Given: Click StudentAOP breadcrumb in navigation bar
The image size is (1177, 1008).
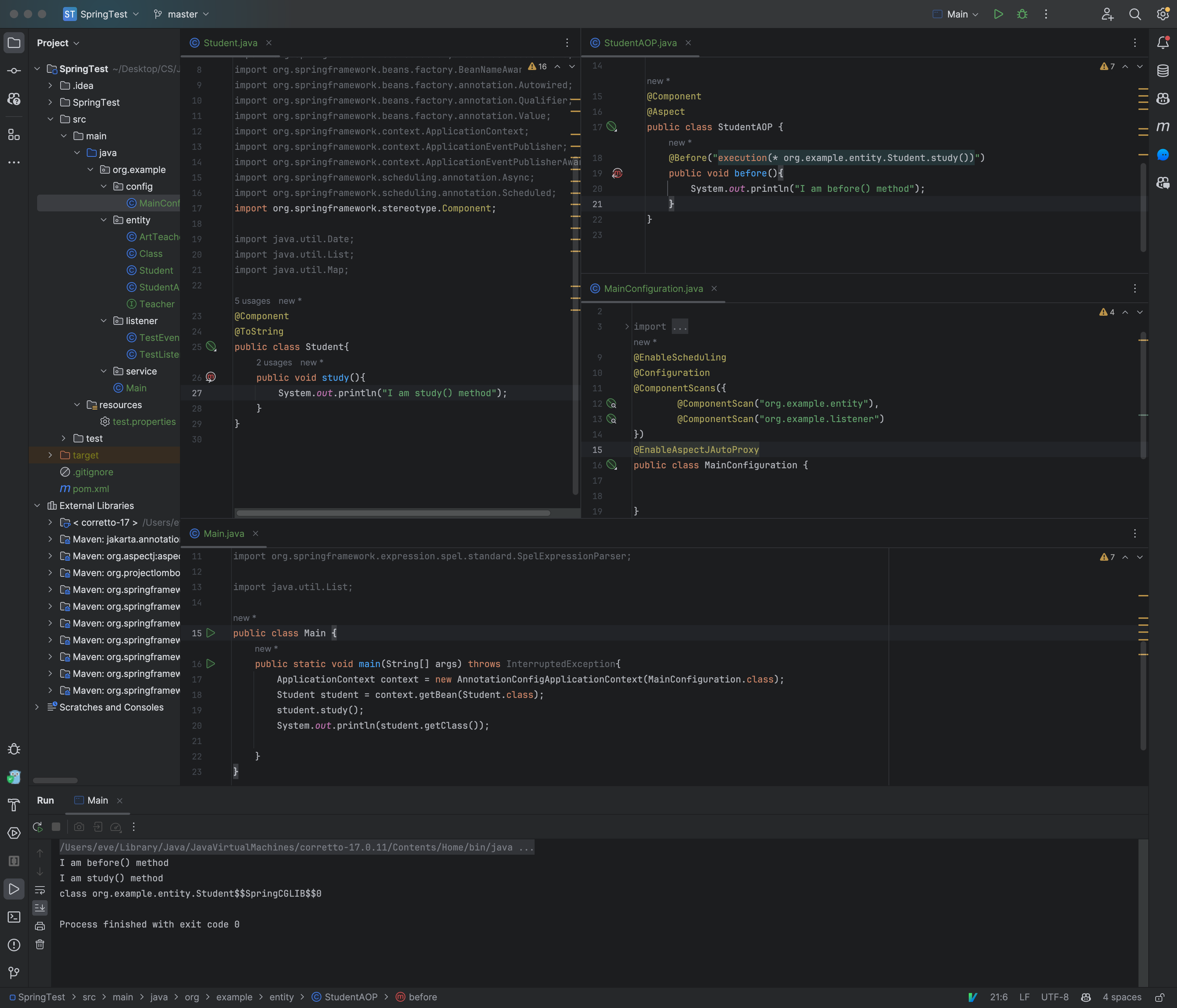Looking at the screenshot, I should pos(344,997).
